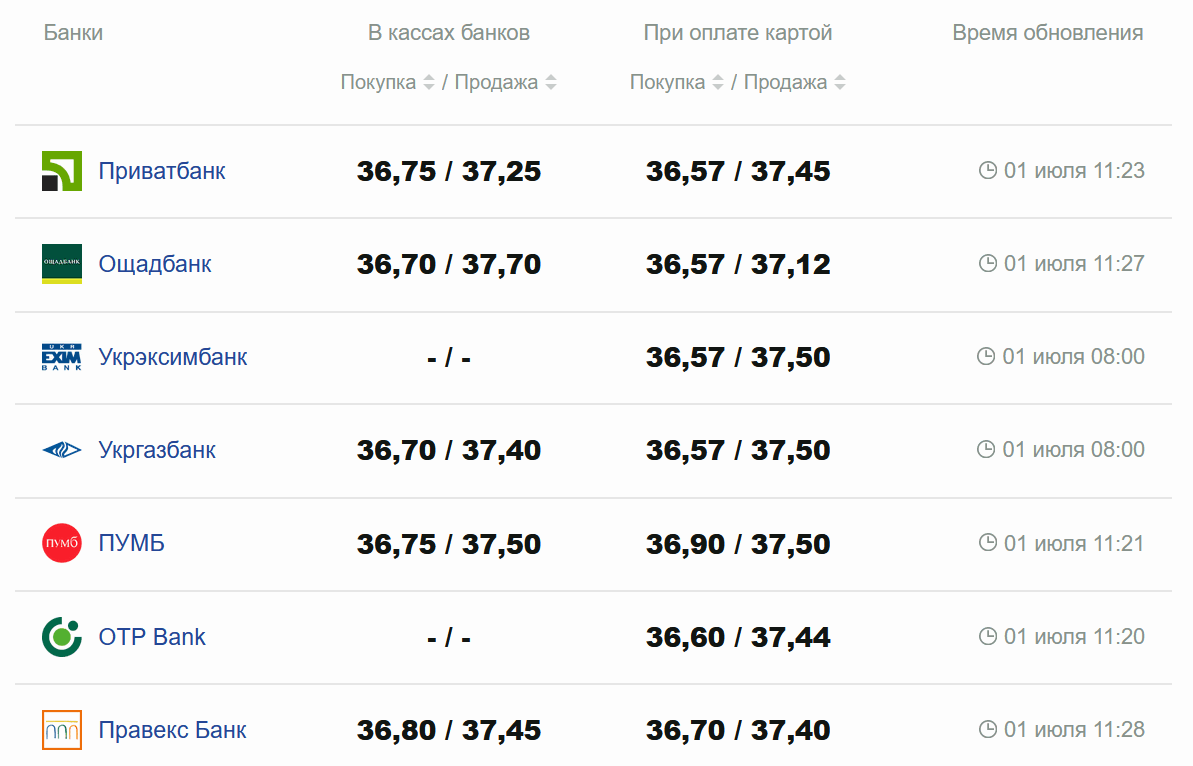Select the При оплате картой column header
The height and width of the screenshot is (766, 1193).
738,33
